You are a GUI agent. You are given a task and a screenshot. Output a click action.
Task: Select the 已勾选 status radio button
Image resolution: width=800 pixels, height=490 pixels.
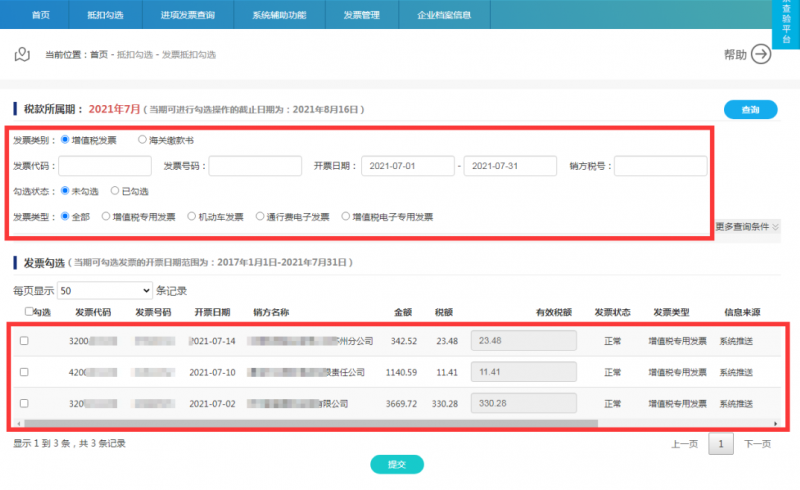coord(115,190)
